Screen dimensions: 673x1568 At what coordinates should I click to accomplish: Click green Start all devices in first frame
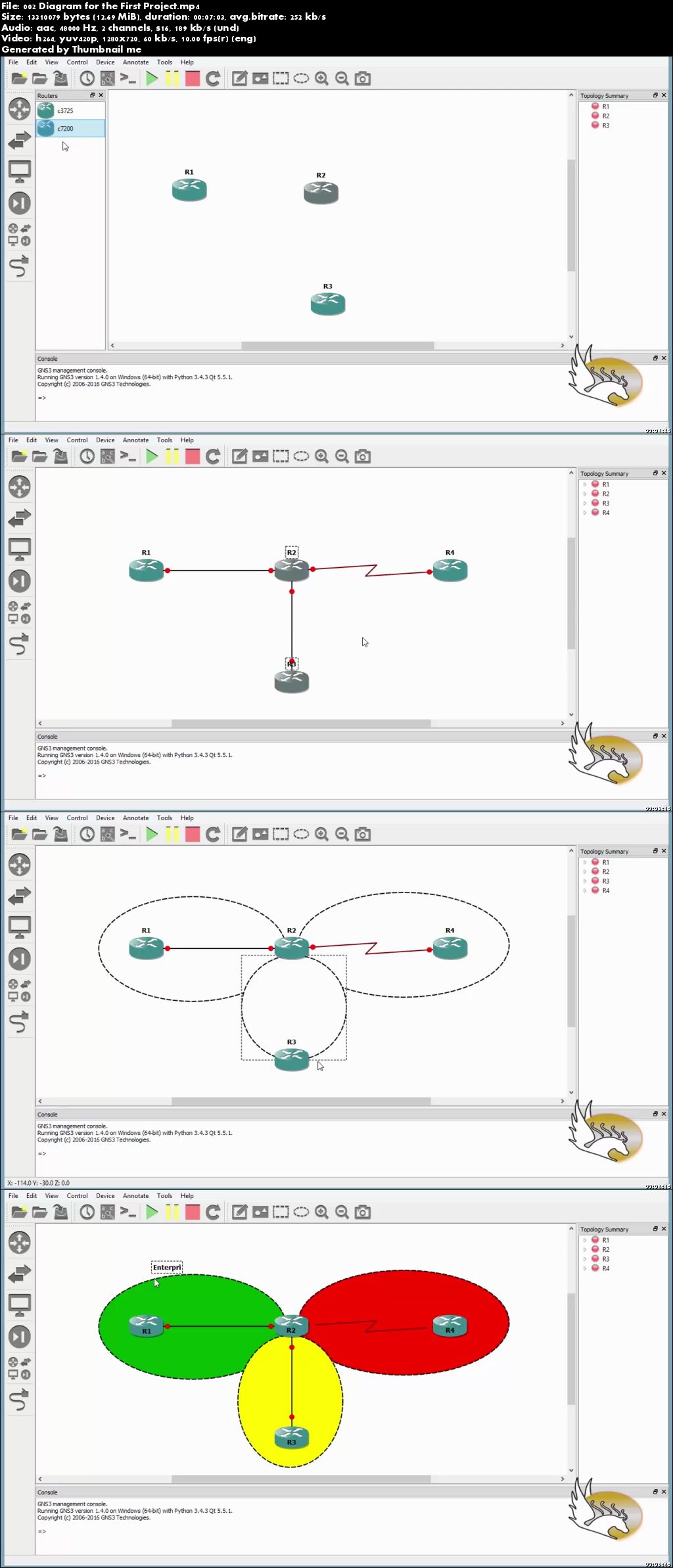point(152,79)
